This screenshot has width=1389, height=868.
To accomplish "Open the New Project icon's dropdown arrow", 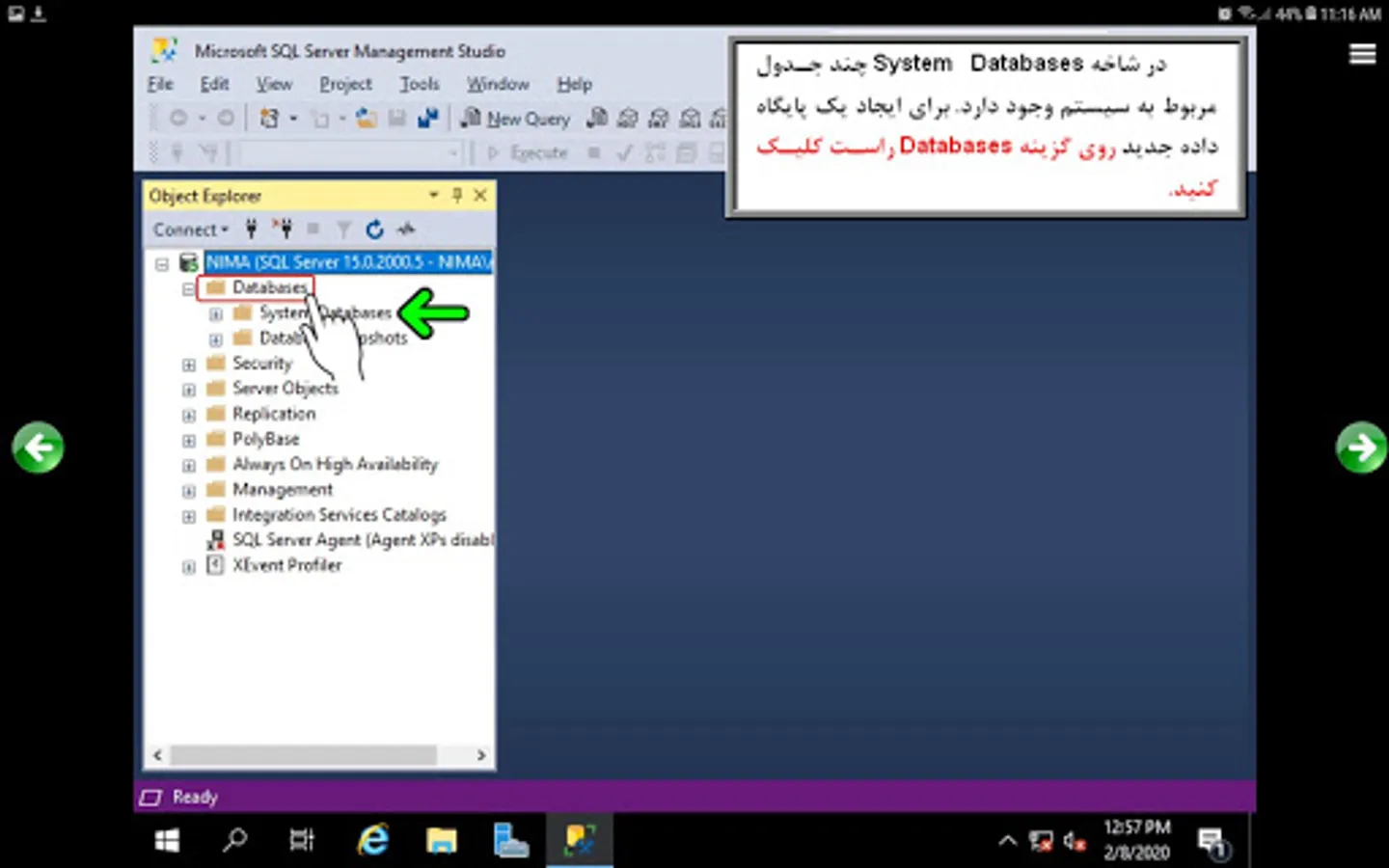I will pos(293,119).
